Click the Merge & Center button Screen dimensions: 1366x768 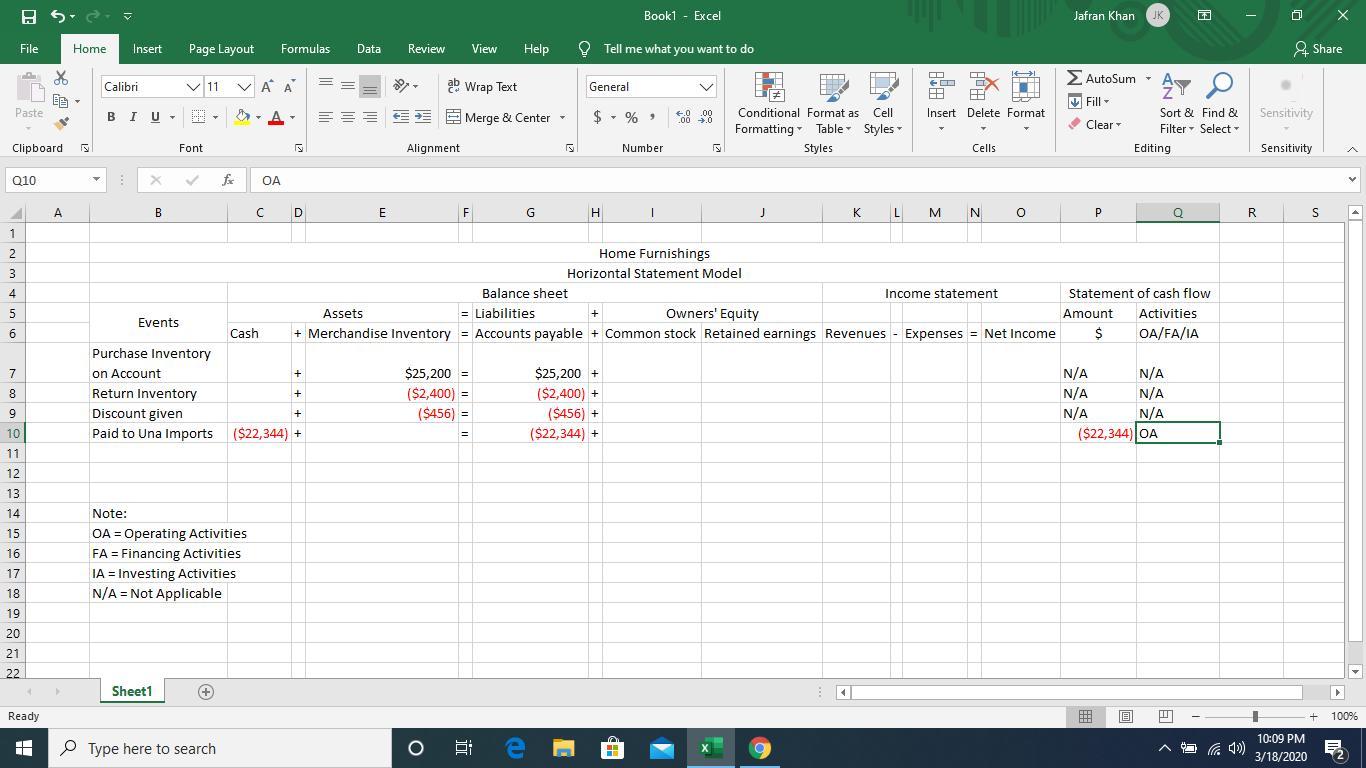pyautogui.click(x=499, y=118)
